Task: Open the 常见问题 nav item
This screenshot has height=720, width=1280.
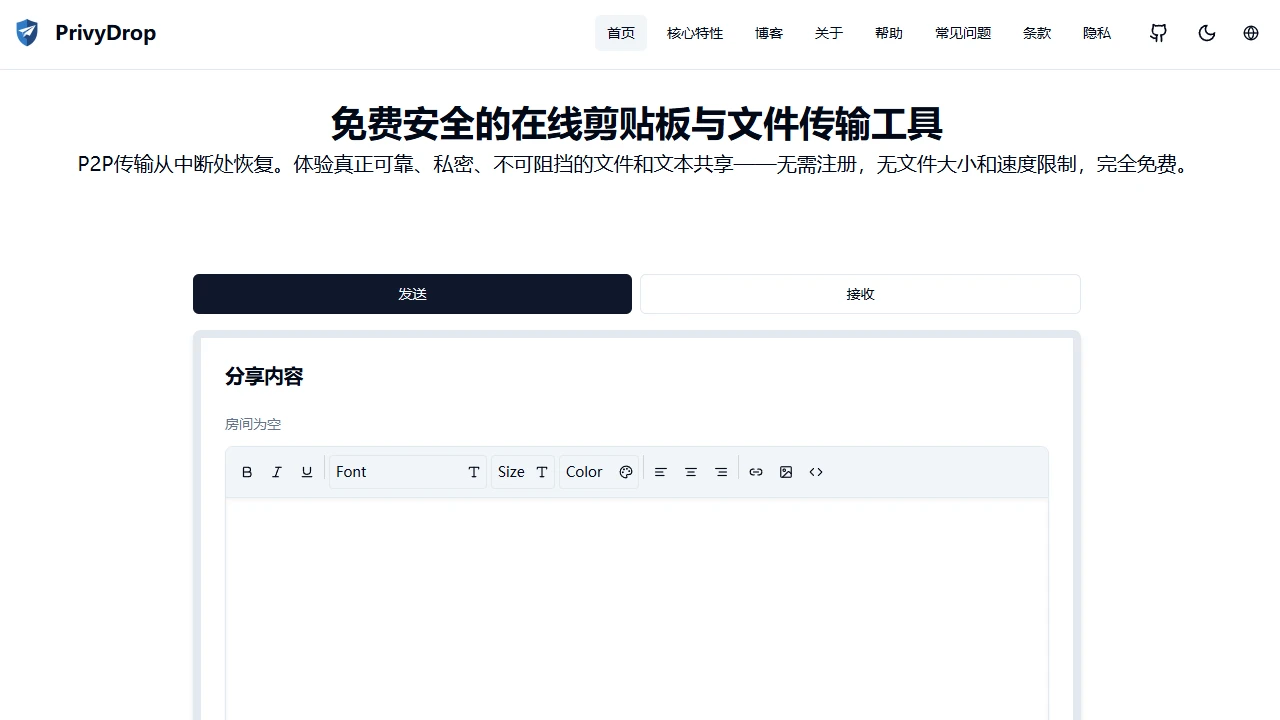Action: click(963, 33)
